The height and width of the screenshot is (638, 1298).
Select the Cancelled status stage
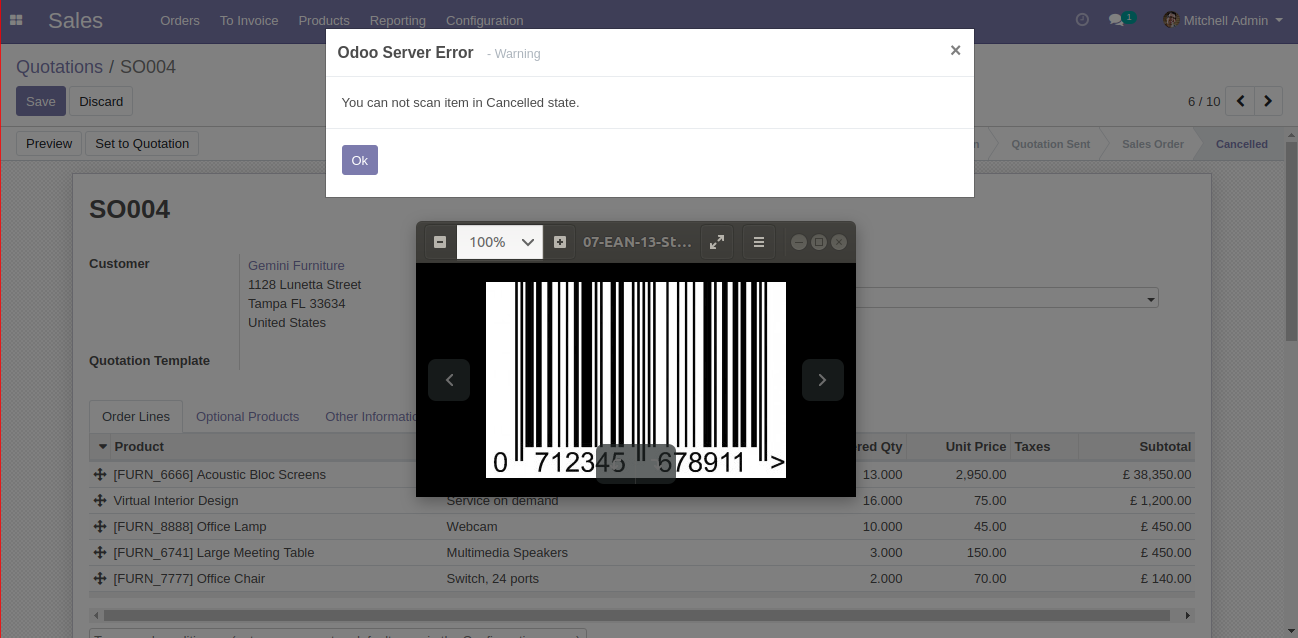(1241, 144)
